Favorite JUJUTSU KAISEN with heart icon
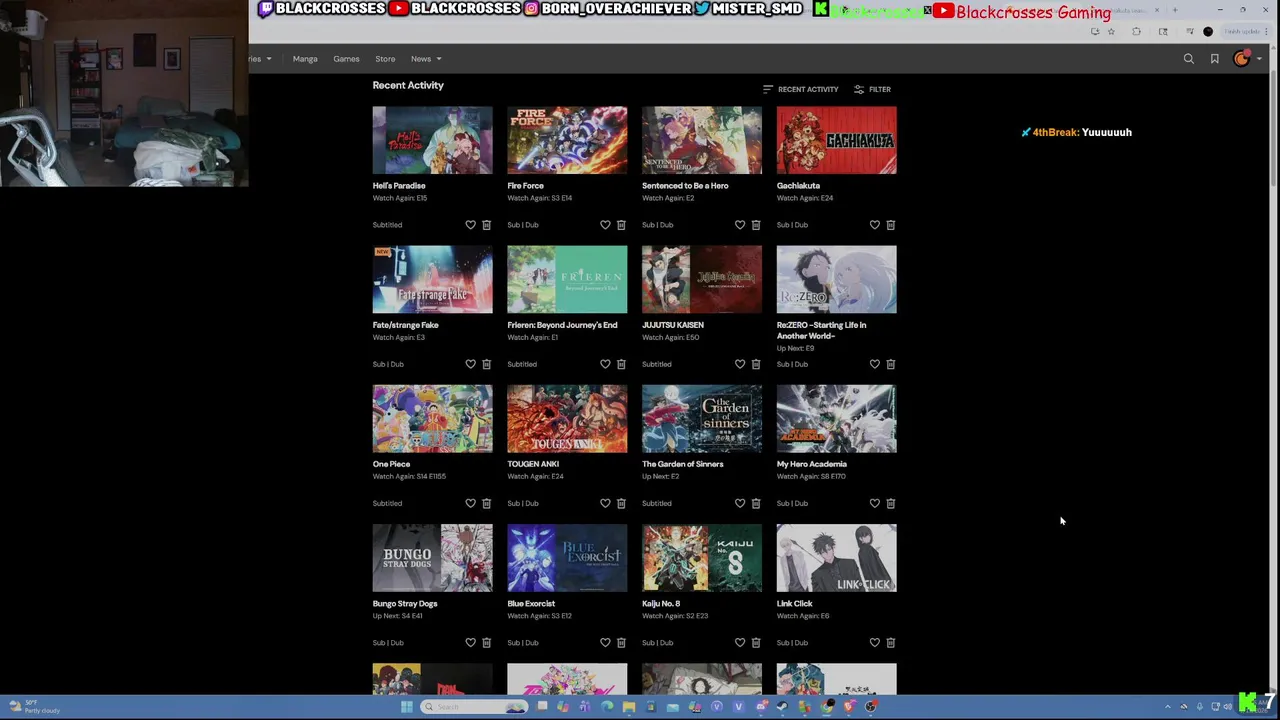The height and width of the screenshot is (720, 1280). pos(740,364)
